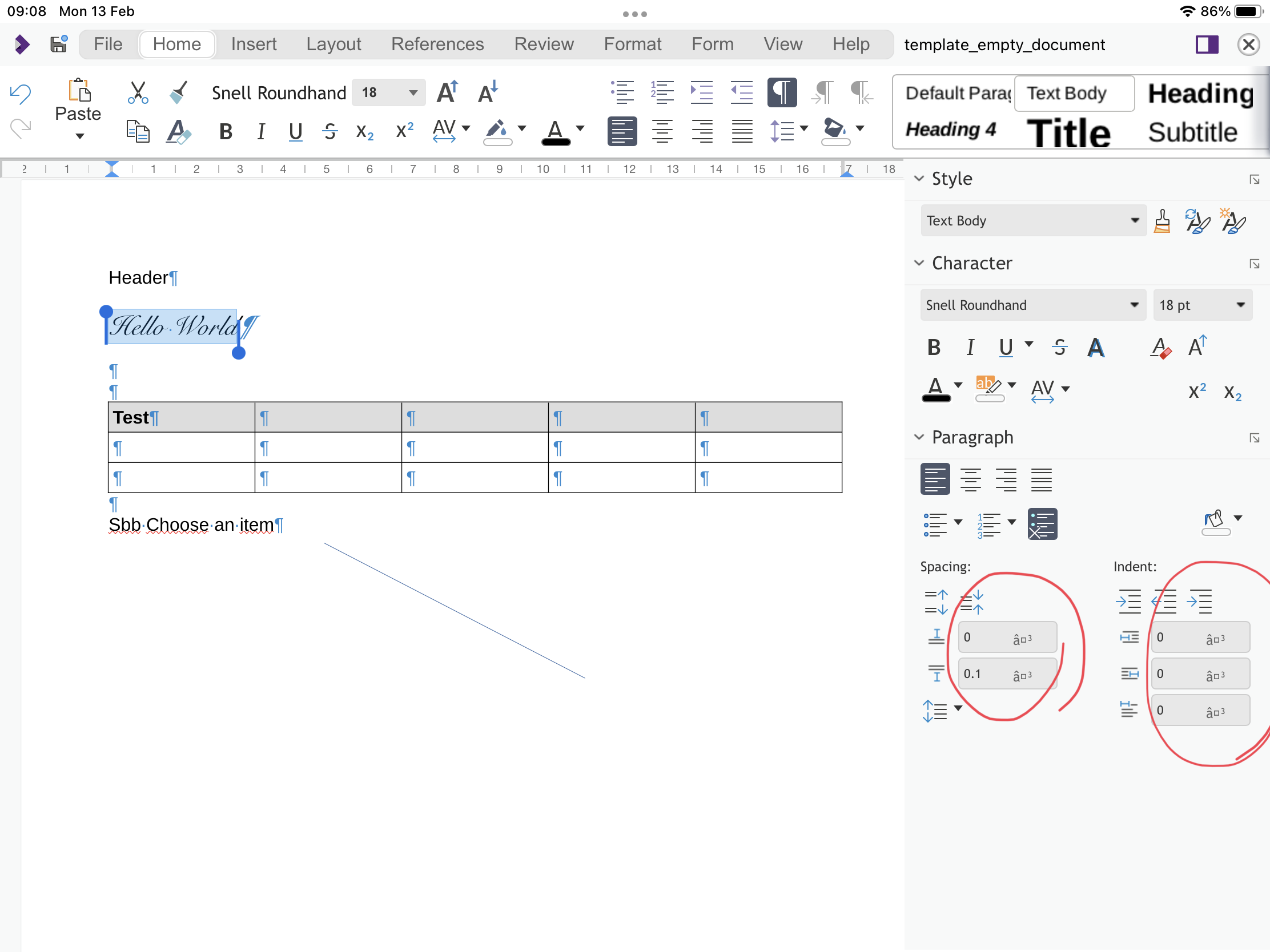1270x952 pixels.
Task: Clear direct formatting in Character panel
Action: click(x=1160, y=347)
